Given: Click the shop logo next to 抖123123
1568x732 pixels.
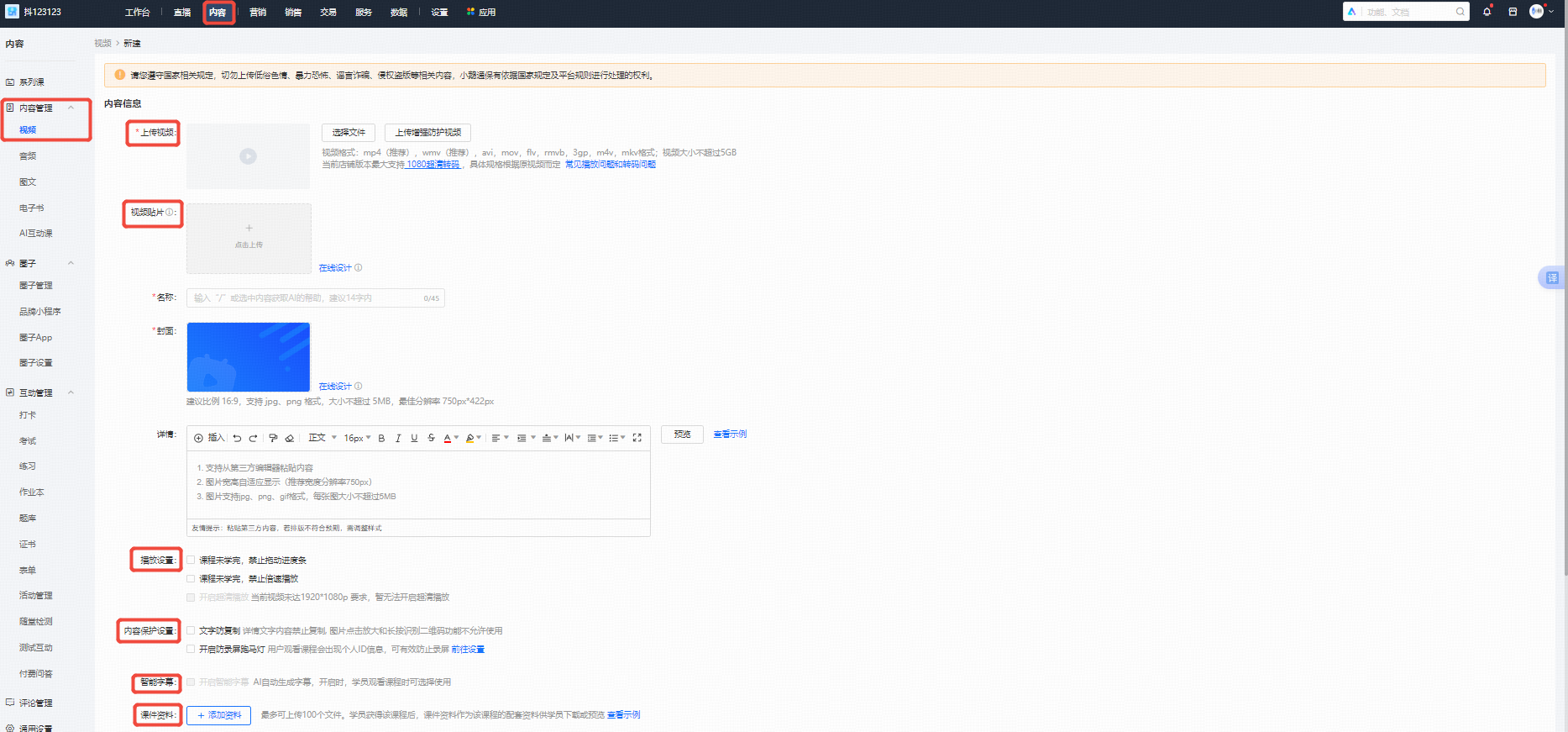Looking at the screenshot, I should (x=13, y=12).
